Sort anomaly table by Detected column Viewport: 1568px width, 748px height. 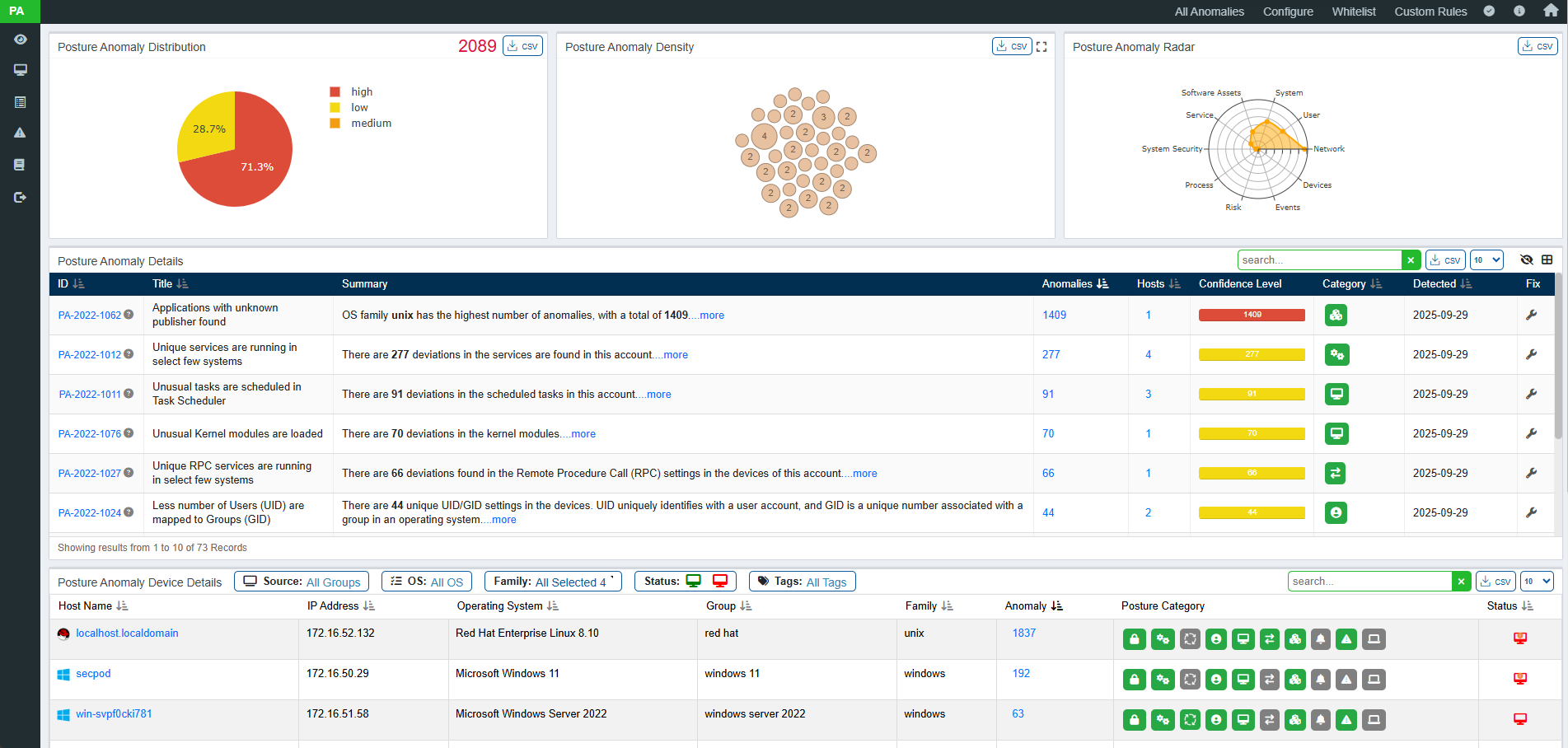1442,283
